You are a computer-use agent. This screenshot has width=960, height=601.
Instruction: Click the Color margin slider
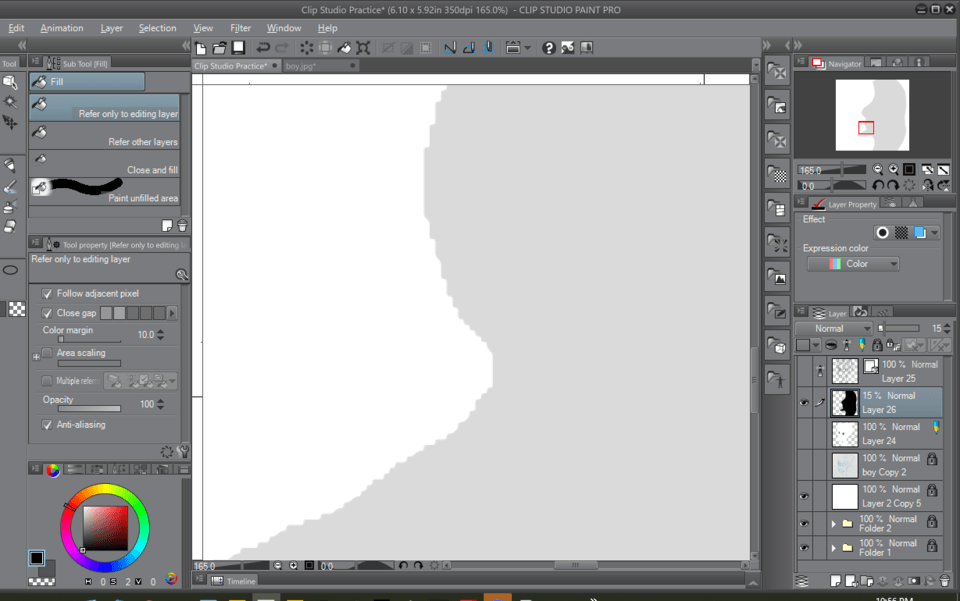point(89,340)
